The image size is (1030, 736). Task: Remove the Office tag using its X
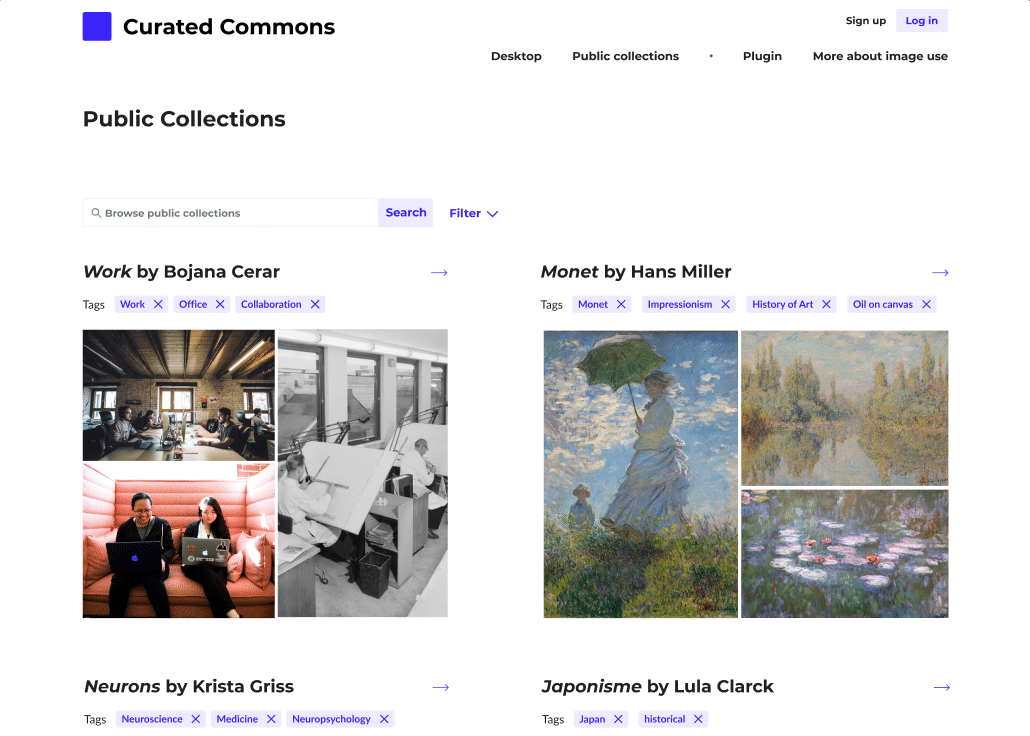(220, 304)
